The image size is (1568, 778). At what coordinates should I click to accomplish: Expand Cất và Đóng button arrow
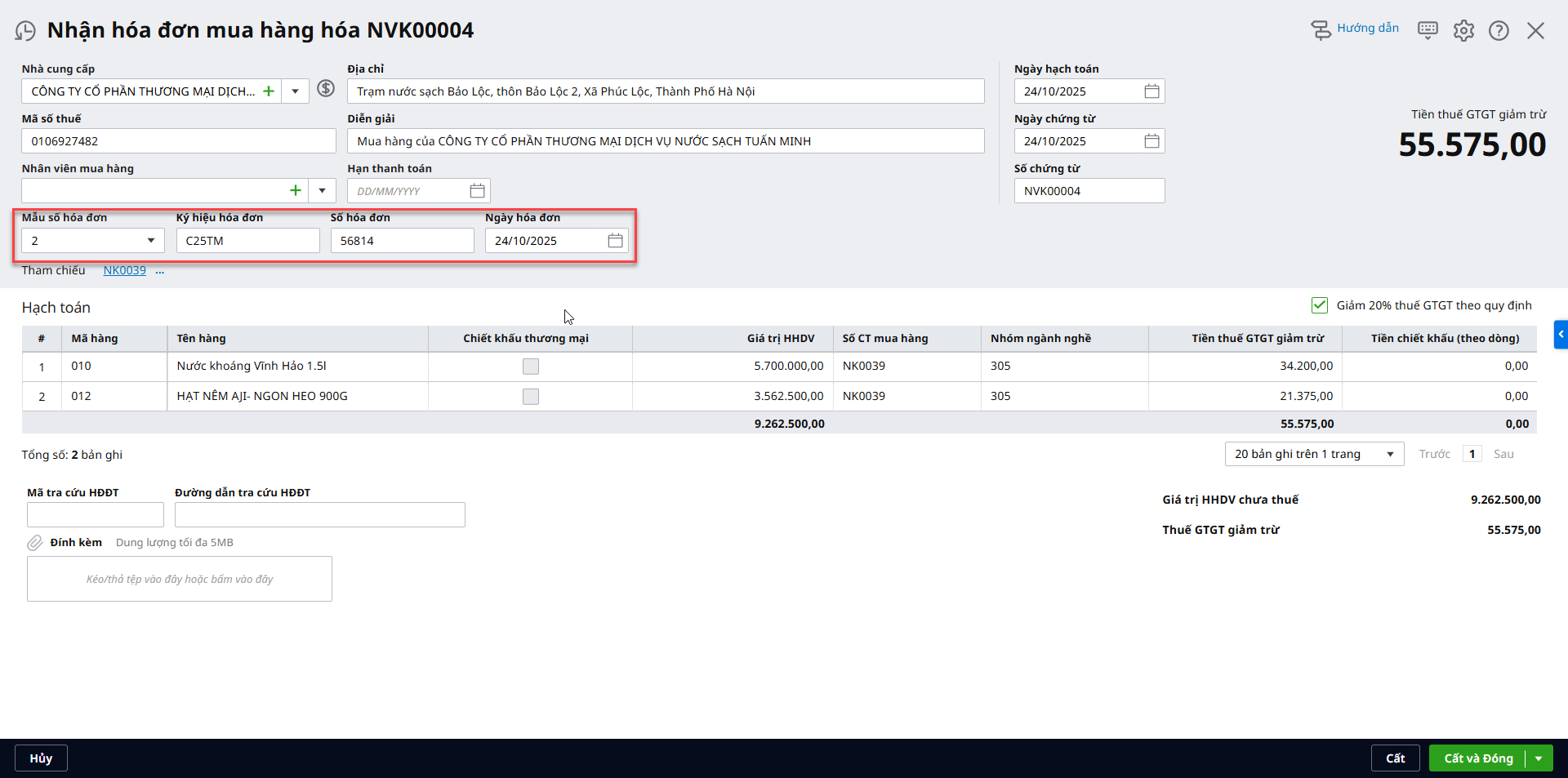(x=1539, y=758)
